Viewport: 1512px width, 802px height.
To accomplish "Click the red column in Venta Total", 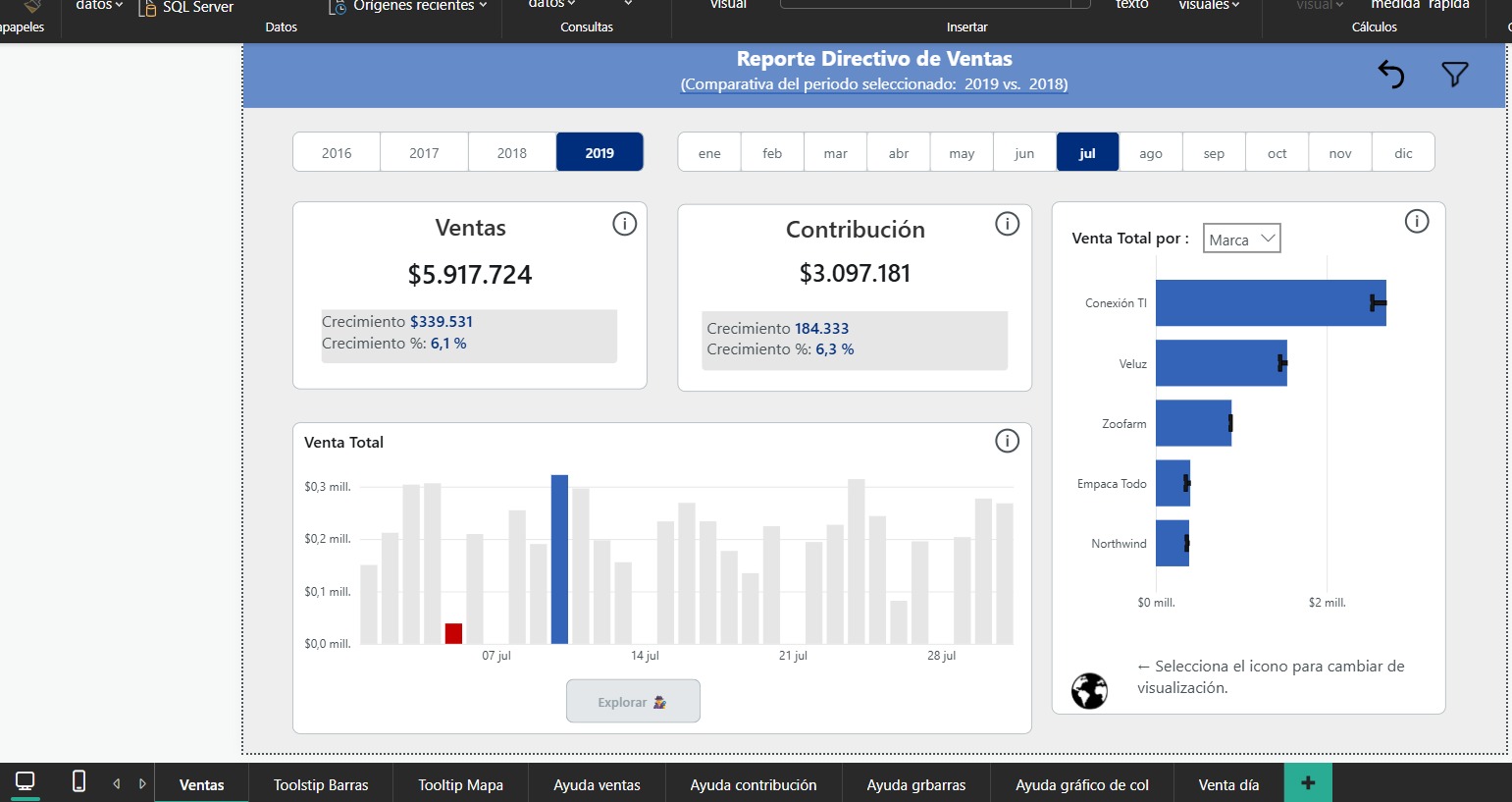I will point(453,633).
